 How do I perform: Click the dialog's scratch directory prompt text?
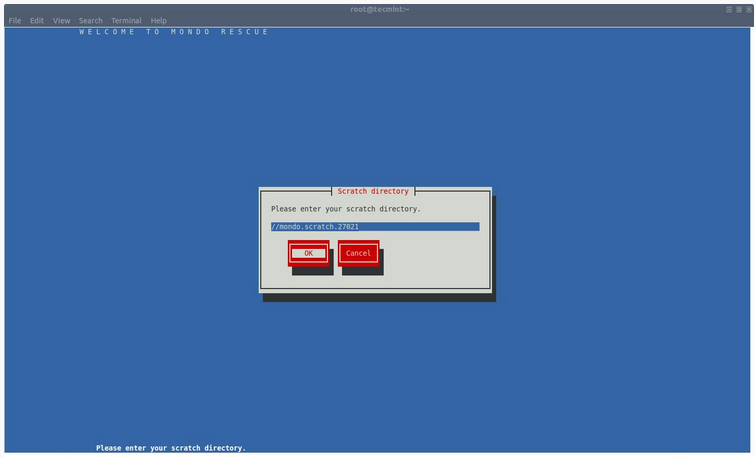(345, 209)
